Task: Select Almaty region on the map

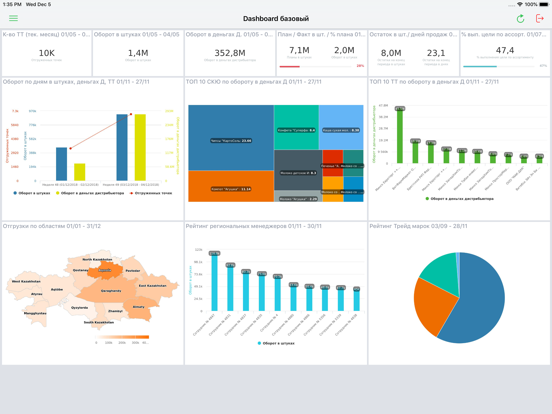Action: [x=139, y=308]
